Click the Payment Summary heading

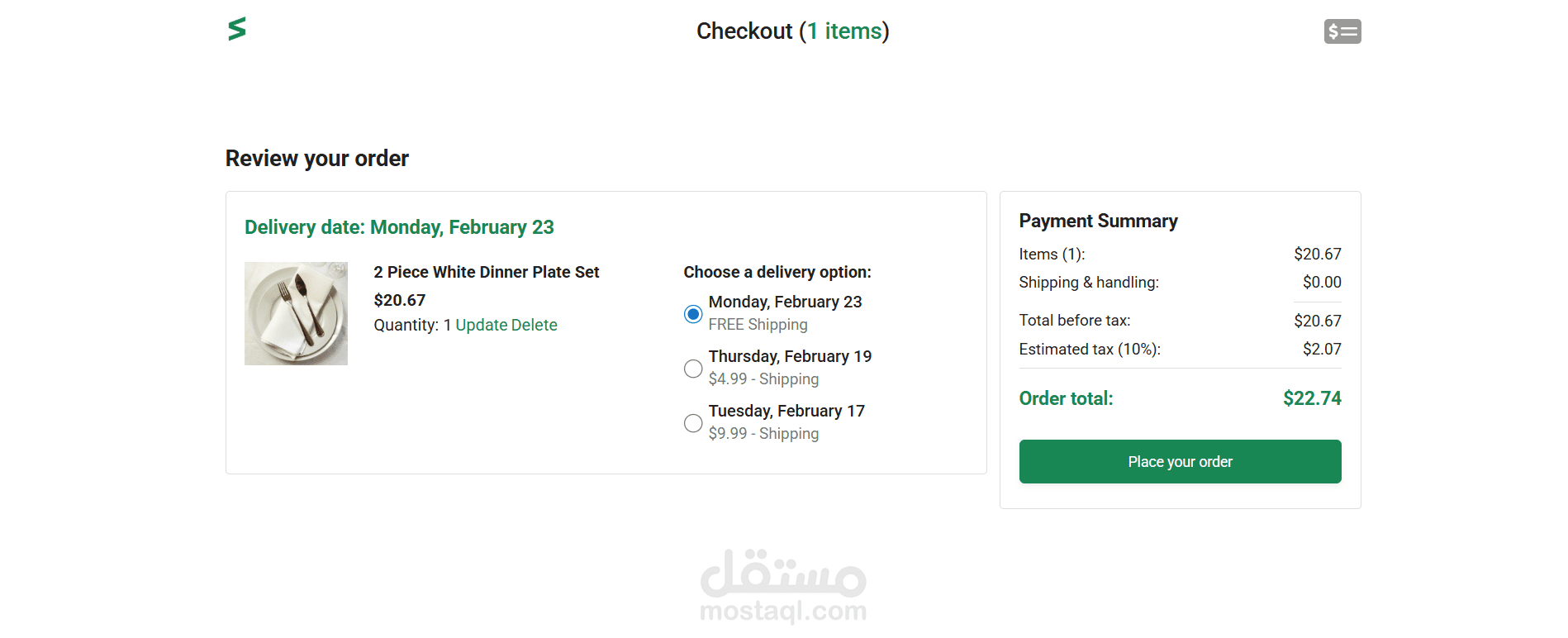tap(1098, 221)
